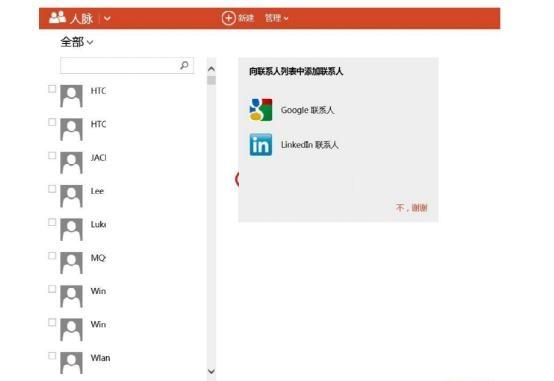Click the Google contacts icon

(261, 110)
